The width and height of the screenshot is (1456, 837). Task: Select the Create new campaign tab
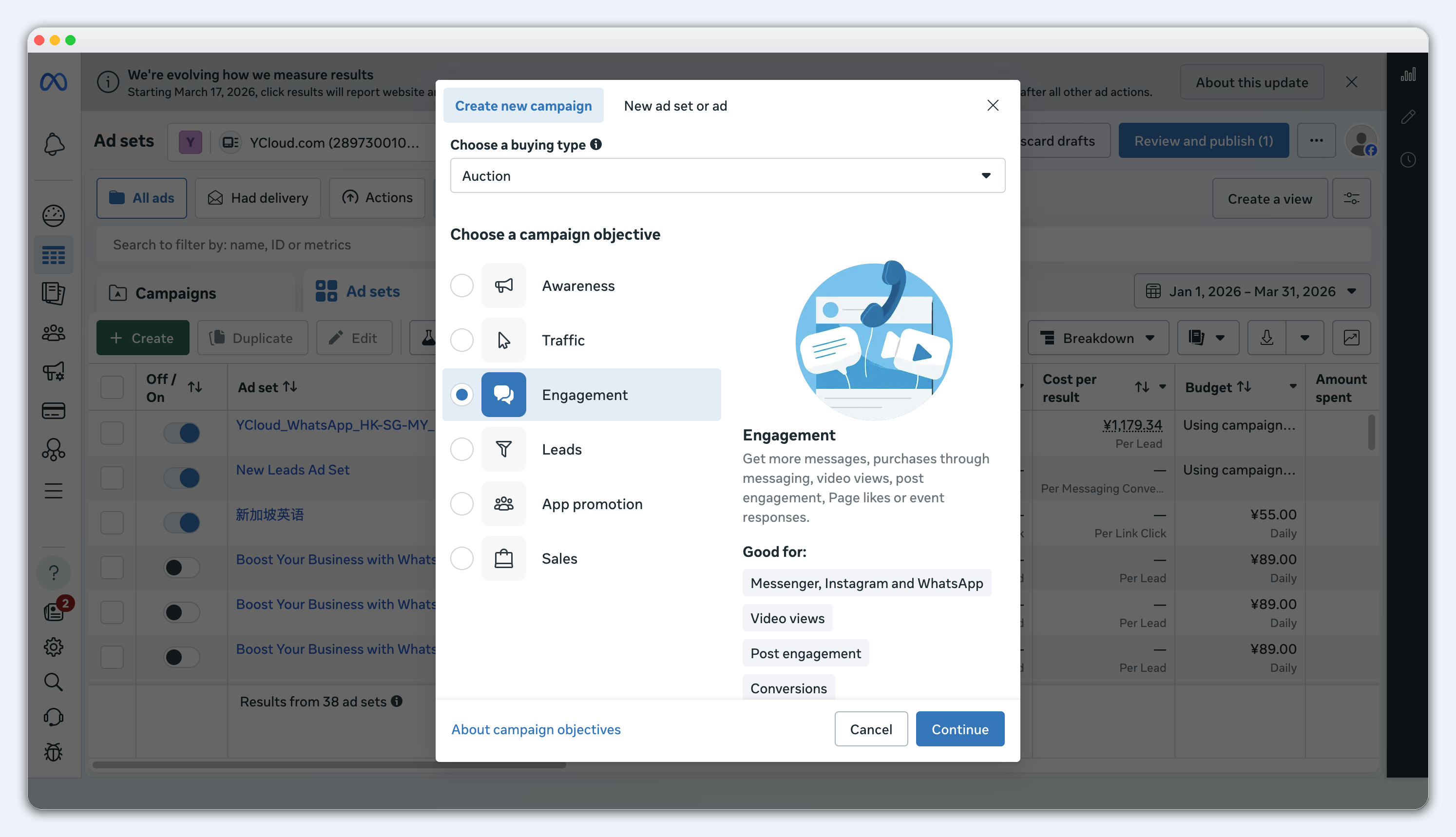pos(523,106)
